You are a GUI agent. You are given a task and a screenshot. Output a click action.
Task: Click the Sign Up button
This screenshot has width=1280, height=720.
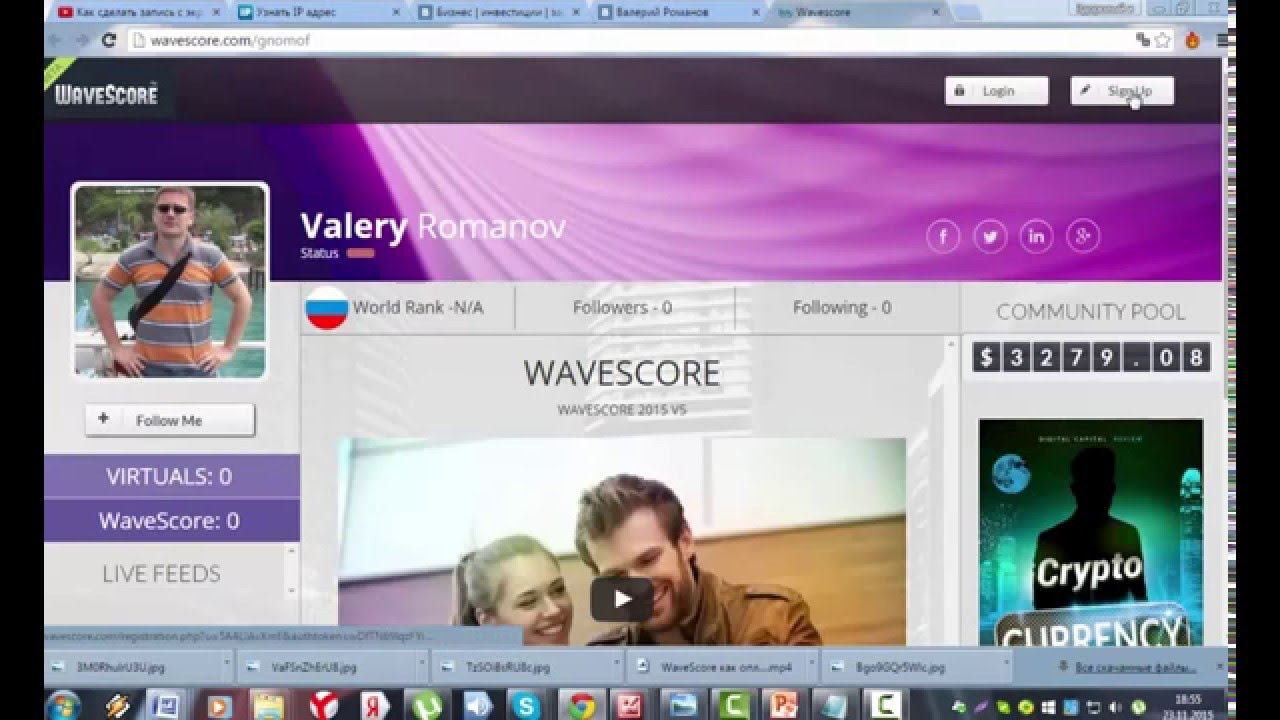coord(1122,91)
